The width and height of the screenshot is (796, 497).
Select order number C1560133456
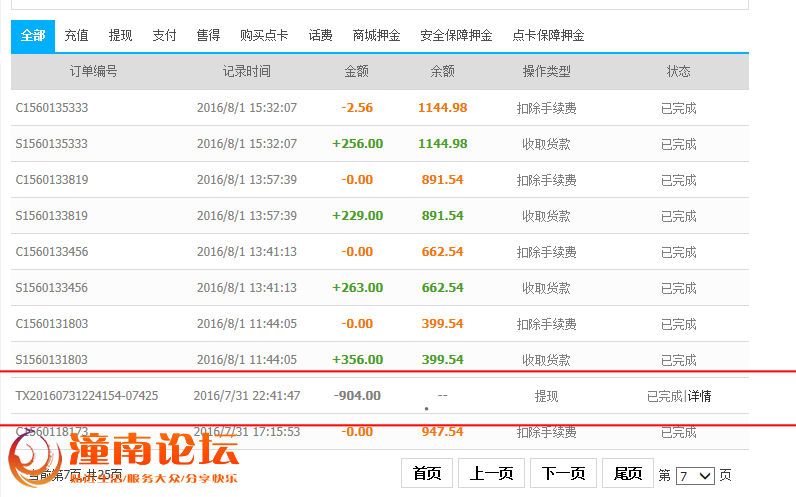point(52,252)
